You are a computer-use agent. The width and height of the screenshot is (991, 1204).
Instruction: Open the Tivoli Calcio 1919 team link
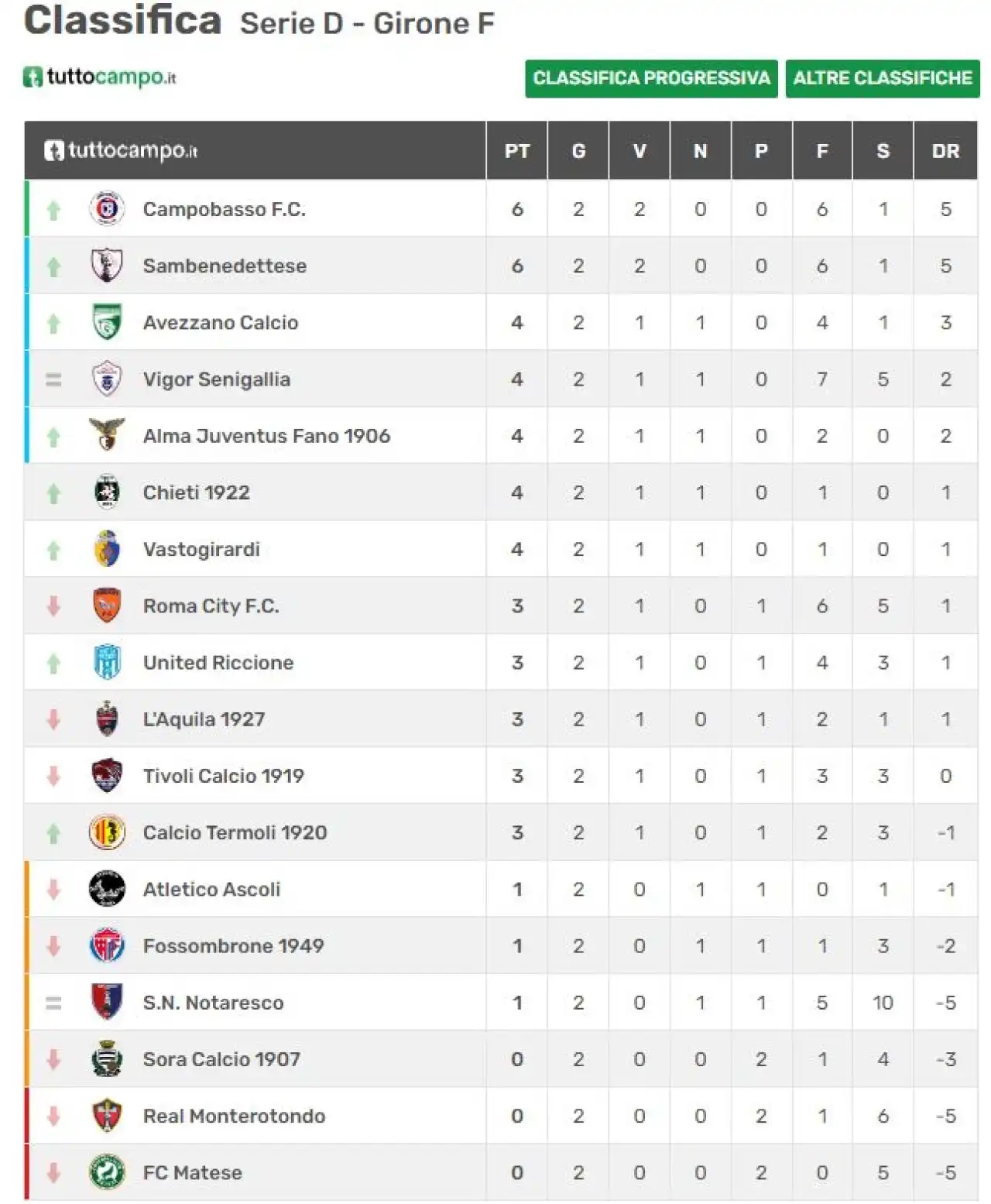click(224, 776)
